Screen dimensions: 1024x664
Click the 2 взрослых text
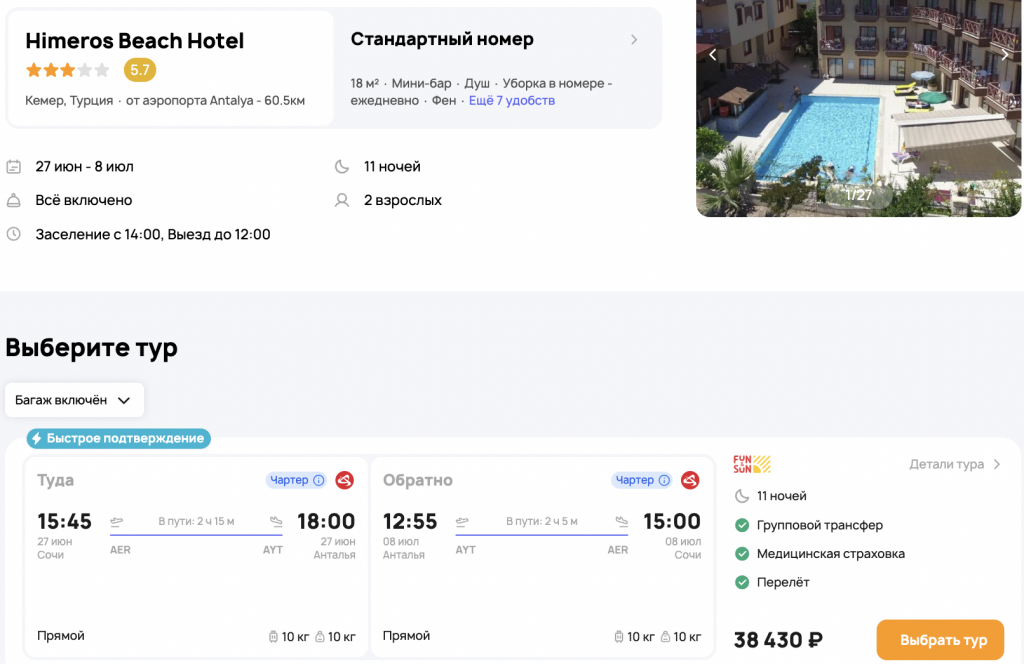click(x=403, y=200)
